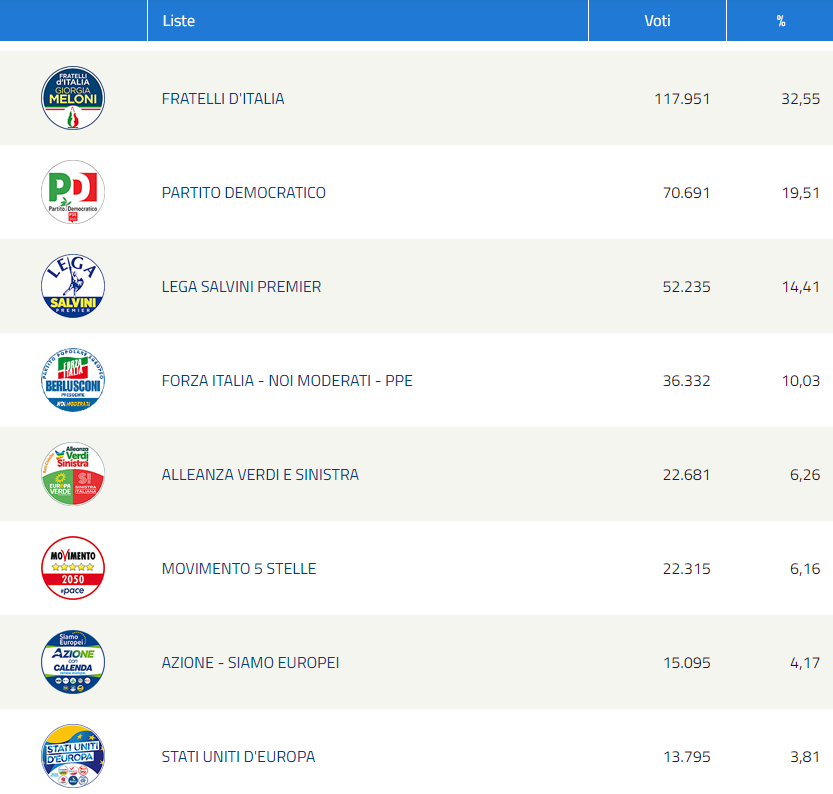833x794 pixels.
Task: Click the Lega Salvini Premier logo
Action: tap(73, 287)
